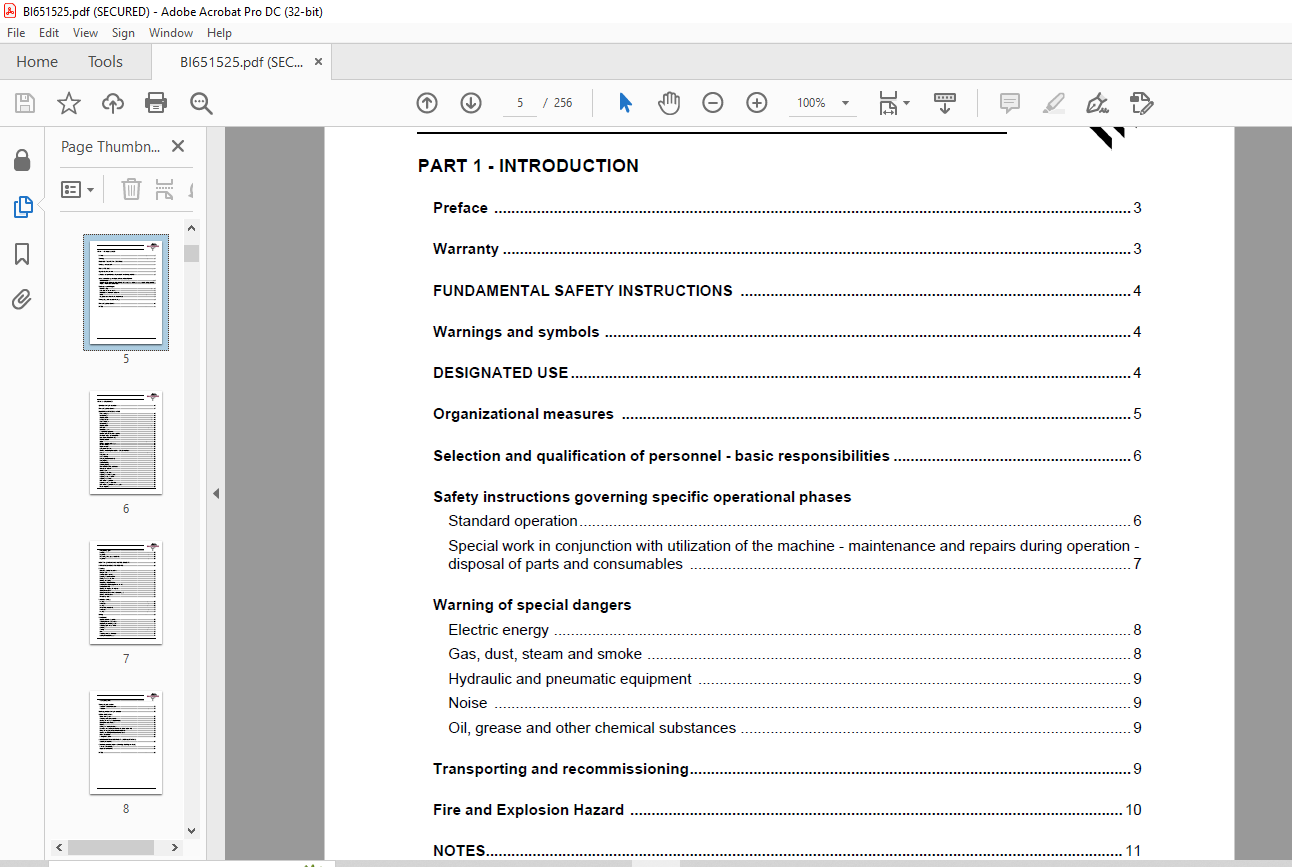Open the File menu
This screenshot has height=867, width=1292.
point(16,33)
